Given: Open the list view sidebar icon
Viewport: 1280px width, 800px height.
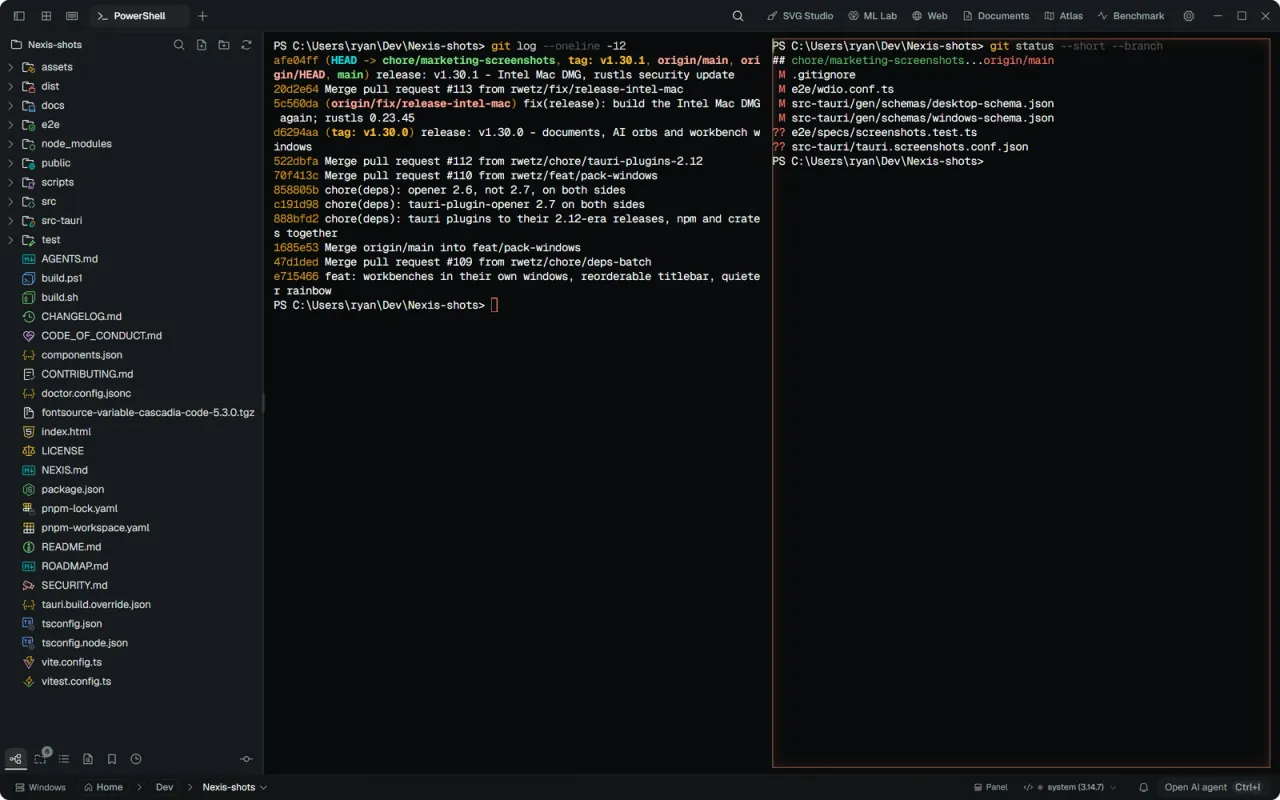Looking at the screenshot, I should [x=64, y=759].
